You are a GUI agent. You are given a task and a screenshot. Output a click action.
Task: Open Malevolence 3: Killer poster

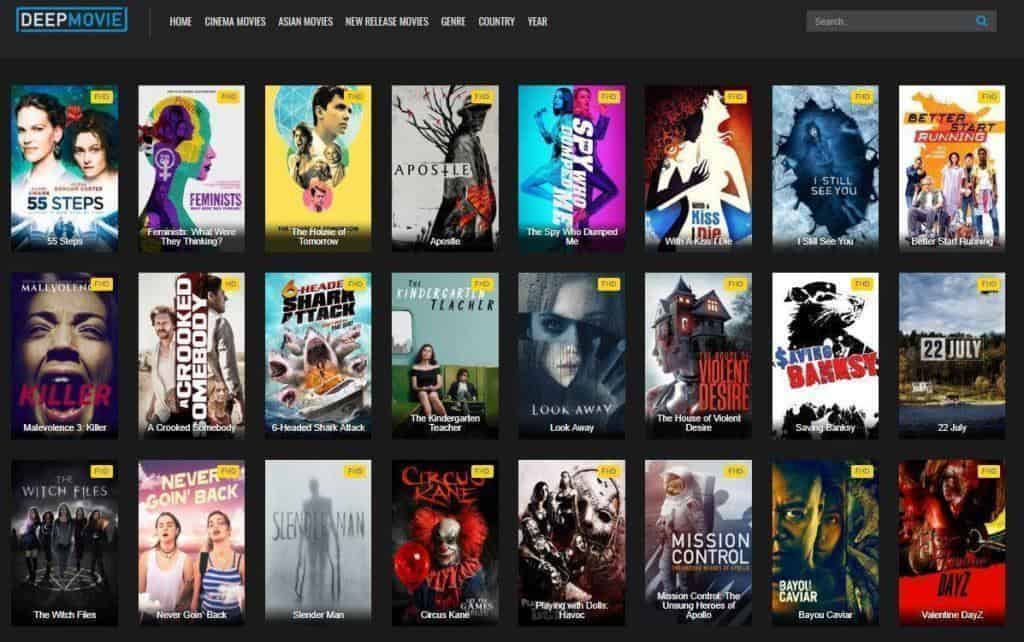[65, 355]
